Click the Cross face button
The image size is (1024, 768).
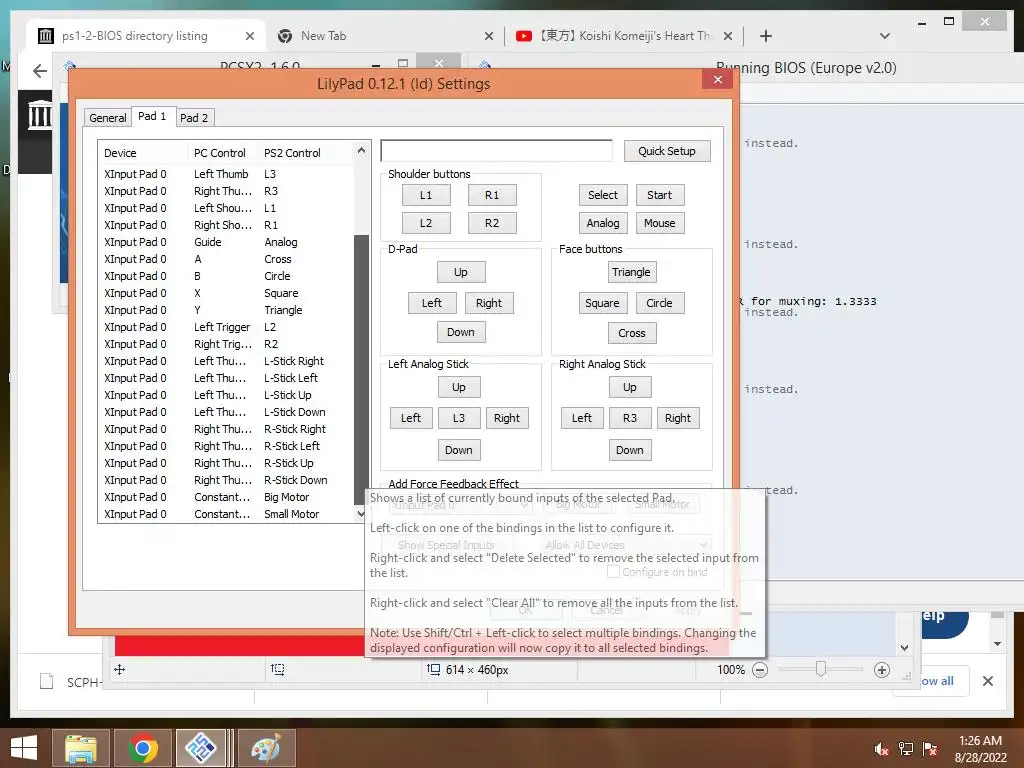click(632, 333)
